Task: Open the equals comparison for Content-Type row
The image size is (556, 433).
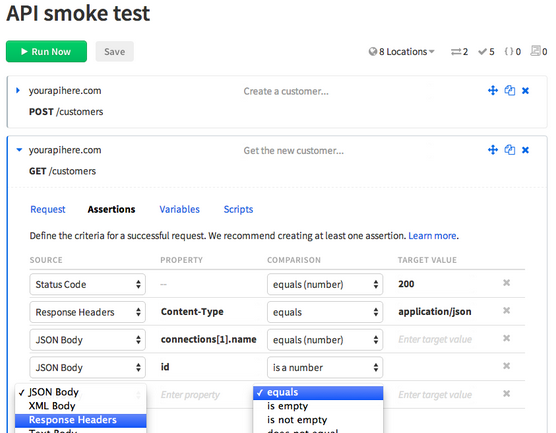Action: (325, 312)
